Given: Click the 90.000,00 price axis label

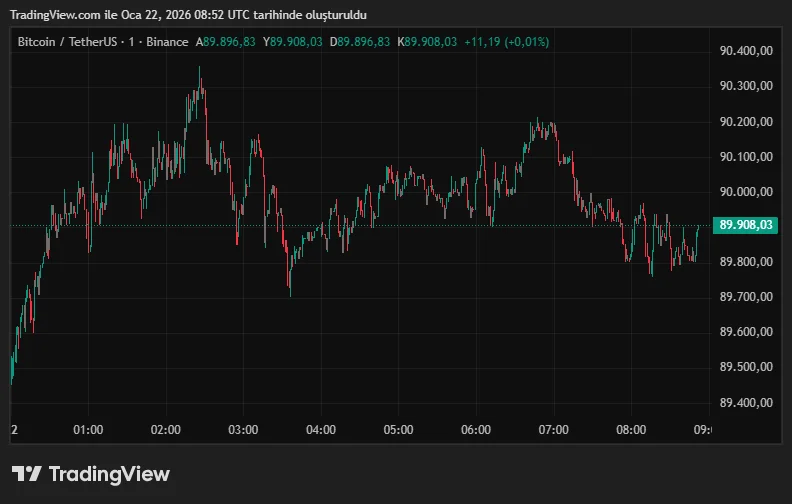Looking at the screenshot, I should click(746, 191).
